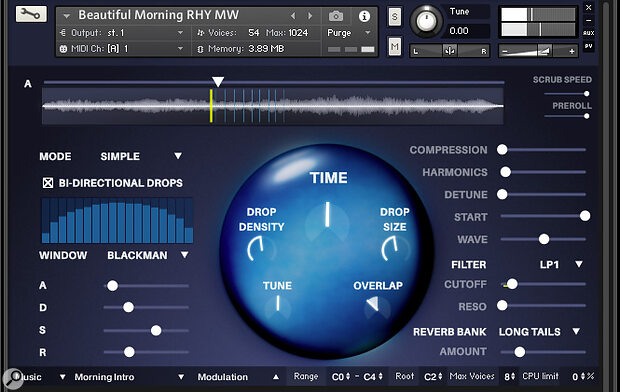Viewport: 620px width, 392px height.
Task: Go to previous instrument preset arrow
Action: pyautogui.click(x=293, y=16)
